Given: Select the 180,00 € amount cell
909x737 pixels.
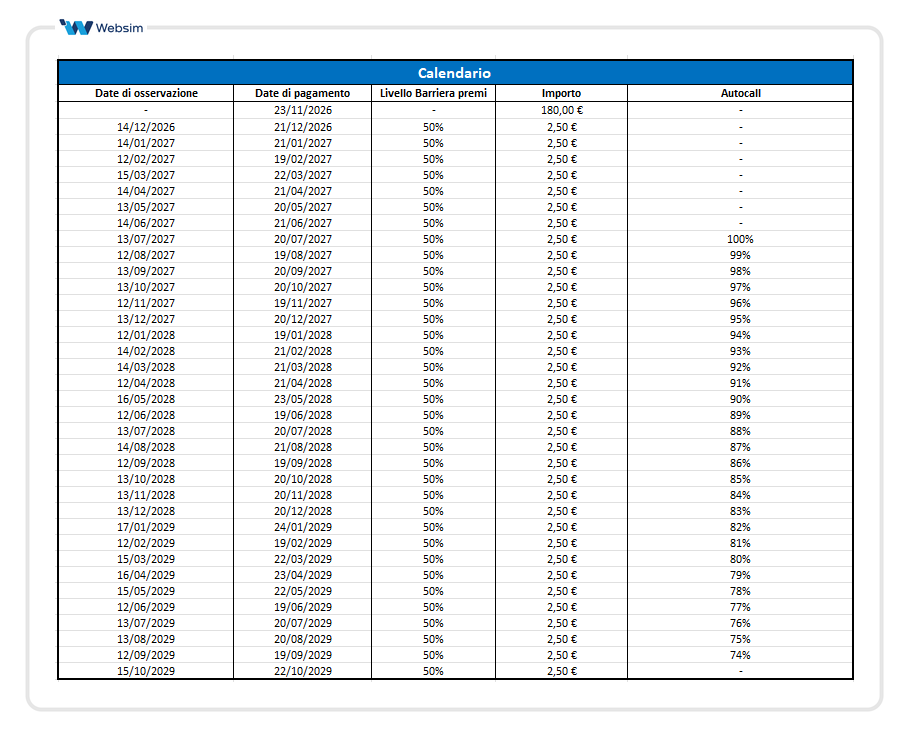Looking at the screenshot, I should click(562, 110).
